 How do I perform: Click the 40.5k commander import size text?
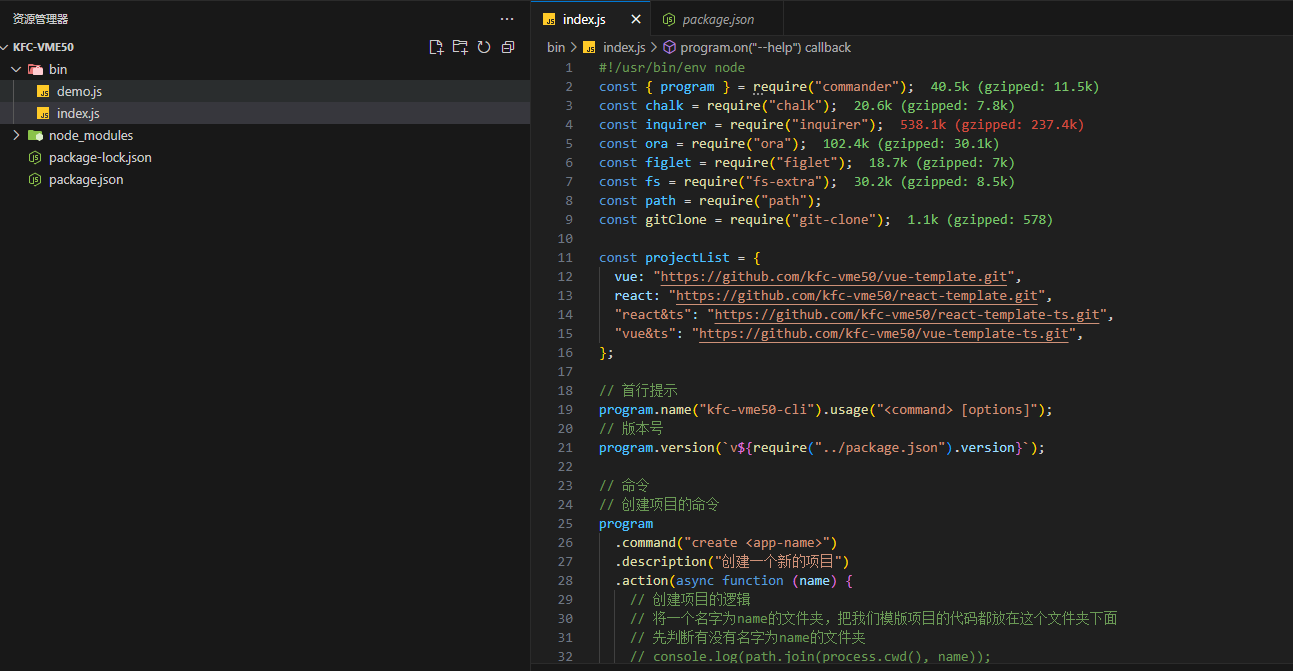[x=1014, y=86]
